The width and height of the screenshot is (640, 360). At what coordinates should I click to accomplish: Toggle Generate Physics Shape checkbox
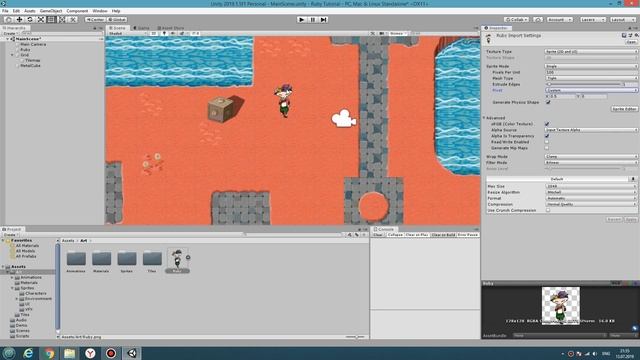click(x=548, y=102)
